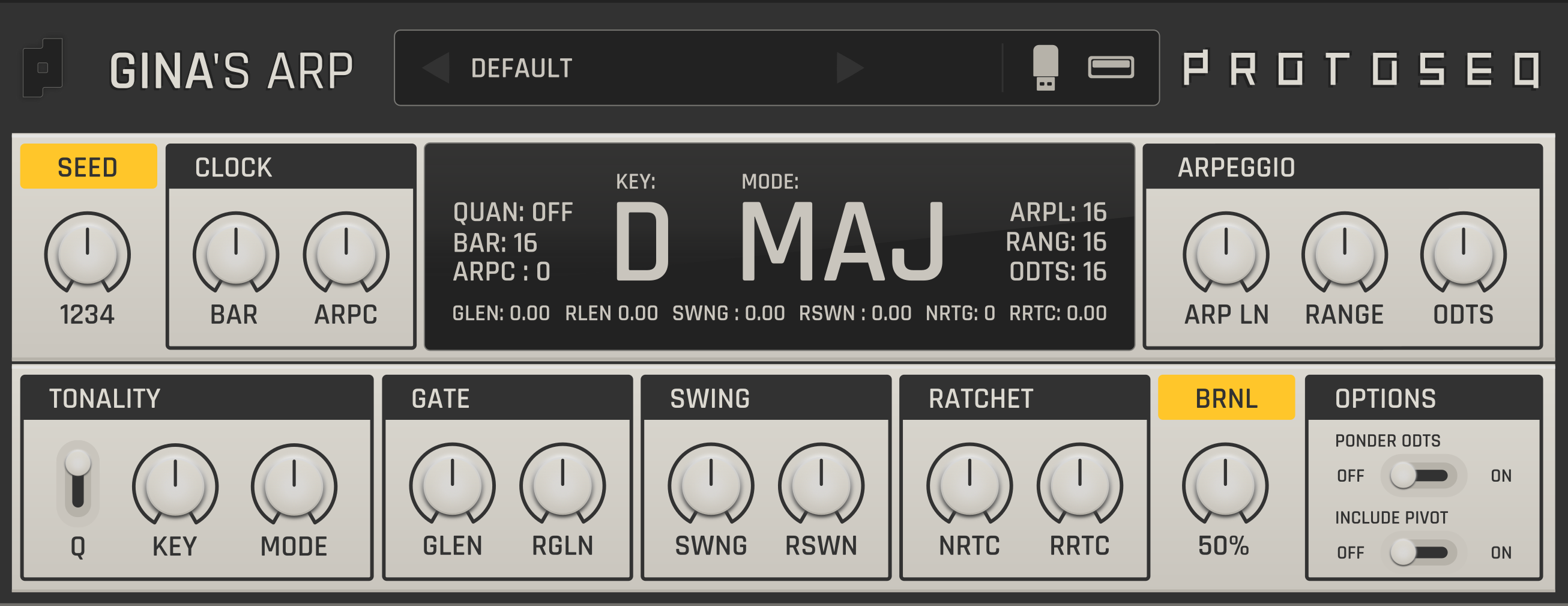The width and height of the screenshot is (1568, 606).
Task: Click the ARPL: 16 readout
Action: [x=1058, y=213]
